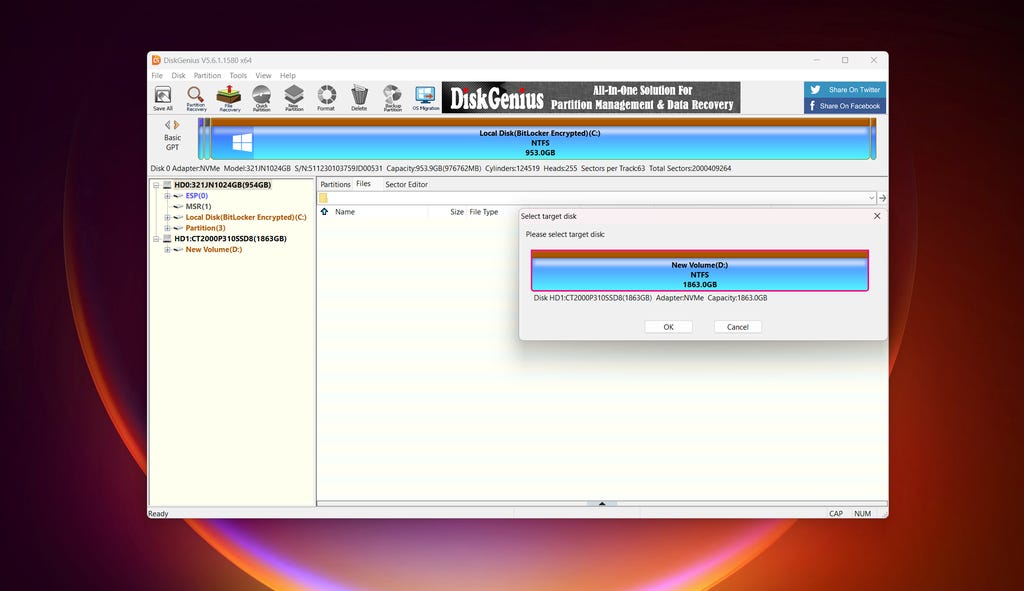Click the Delete trash can icon
Image resolution: width=1024 pixels, height=591 pixels.
coord(359,97)
